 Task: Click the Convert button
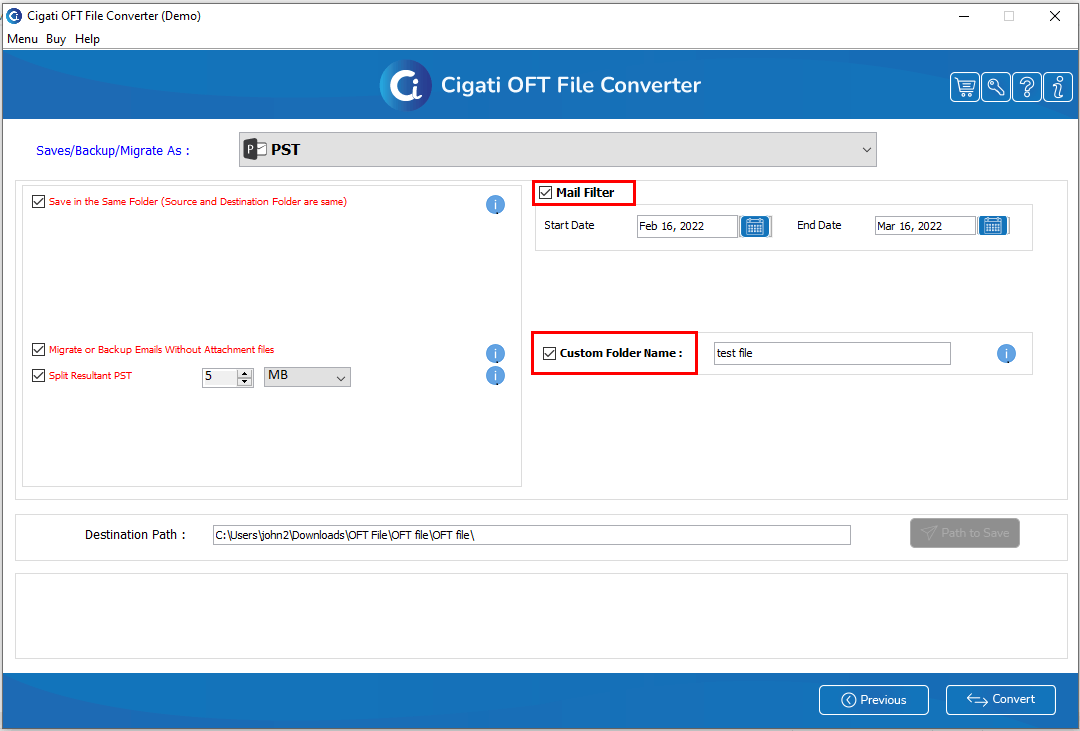[1001, 700]
